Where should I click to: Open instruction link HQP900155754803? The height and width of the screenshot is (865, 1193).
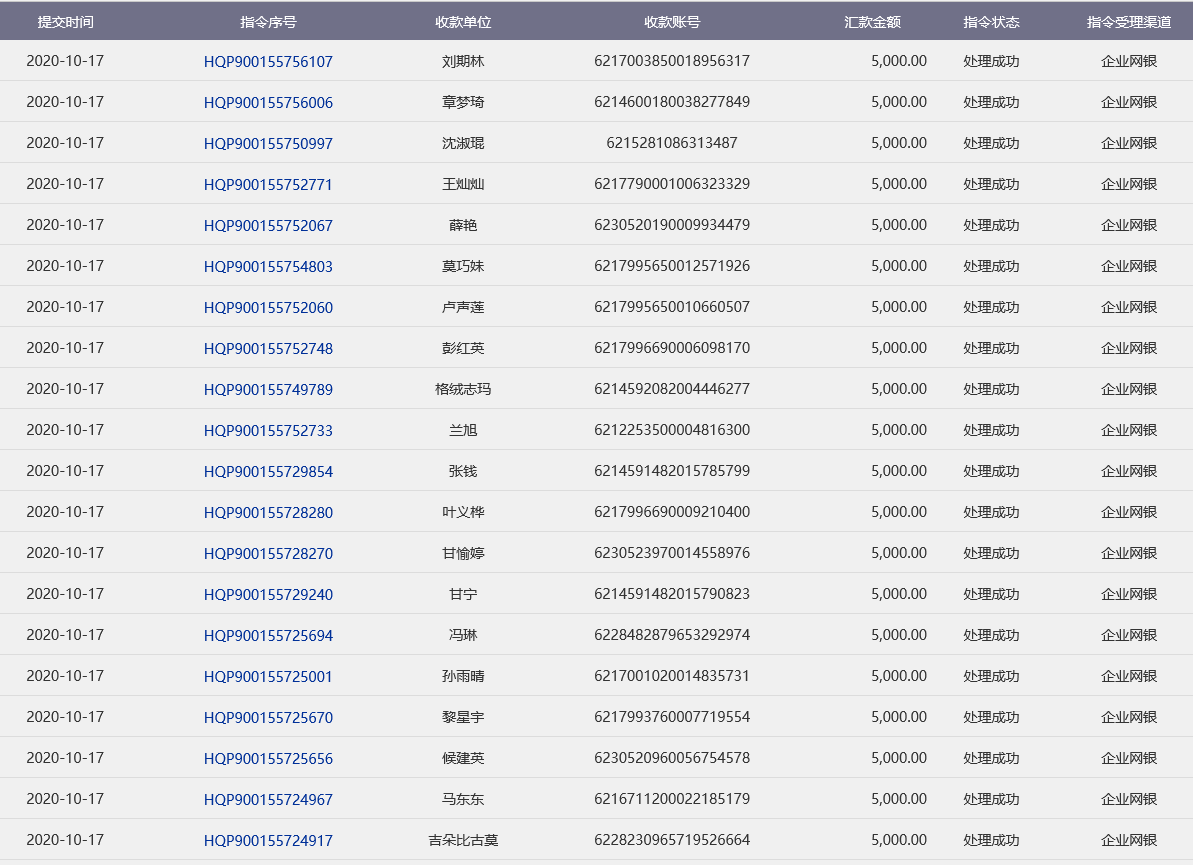(268, 267)
